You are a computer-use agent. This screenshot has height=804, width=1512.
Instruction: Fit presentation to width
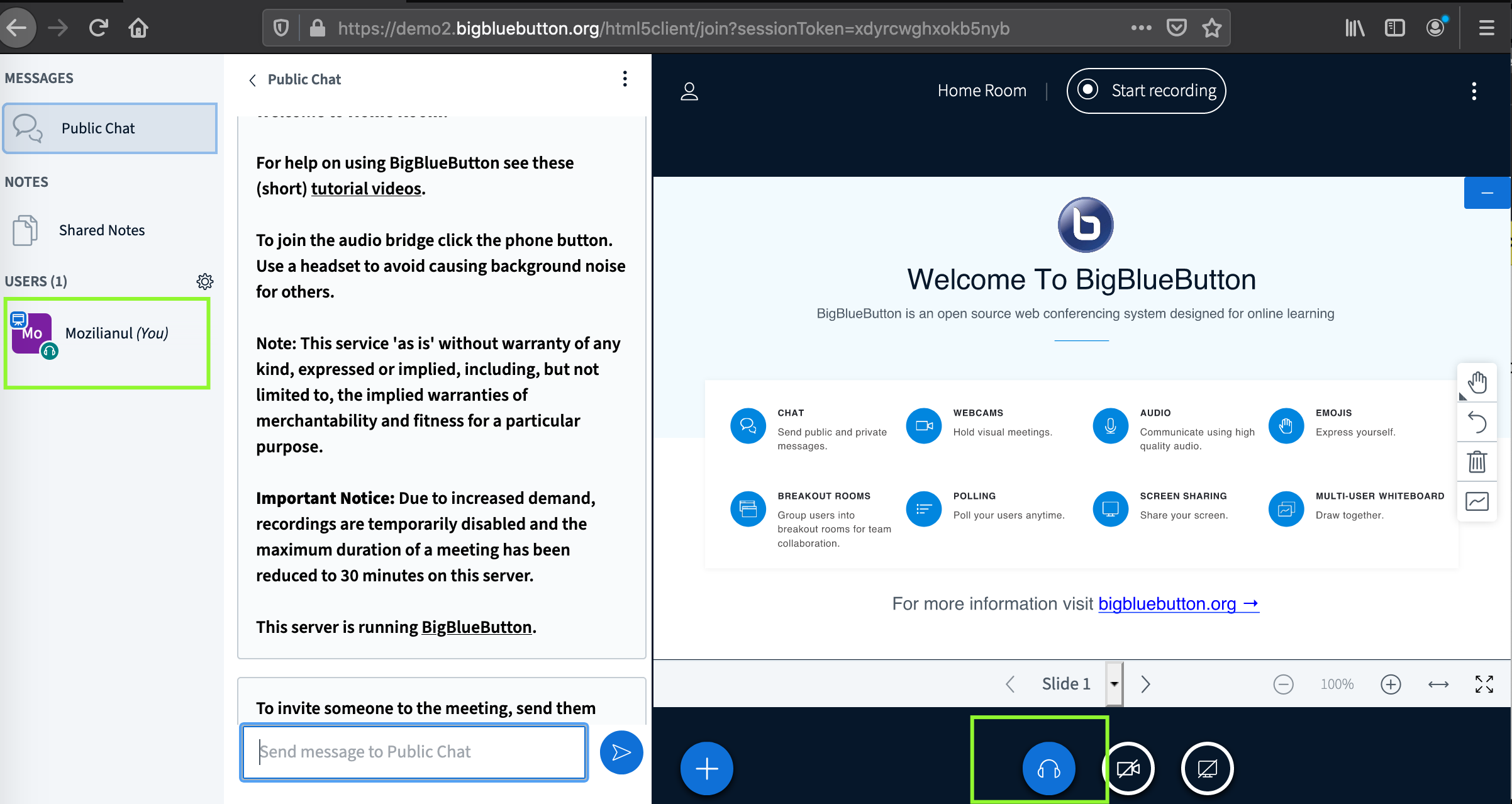click(x=1438, y=684)
